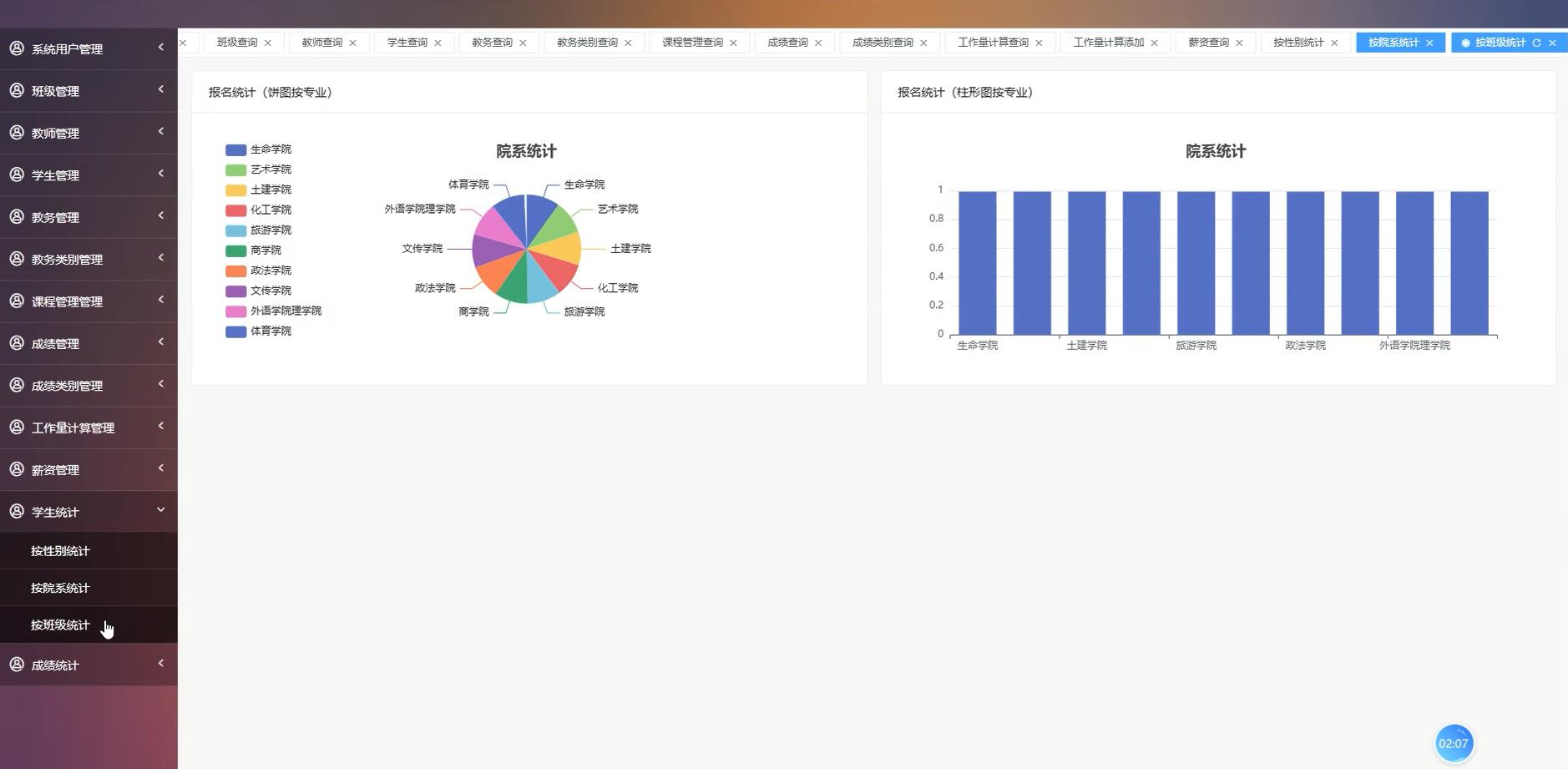The width and height of the screenshot is (1568, 769).
Task: Select the 成绩统计 sidebar icon
Action: click(x=17, y=664)
